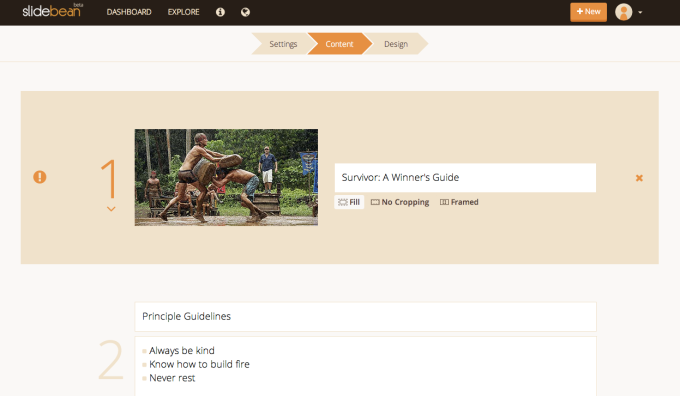Click the user avatar icon

pyautogui.click(x=624, y=12)
